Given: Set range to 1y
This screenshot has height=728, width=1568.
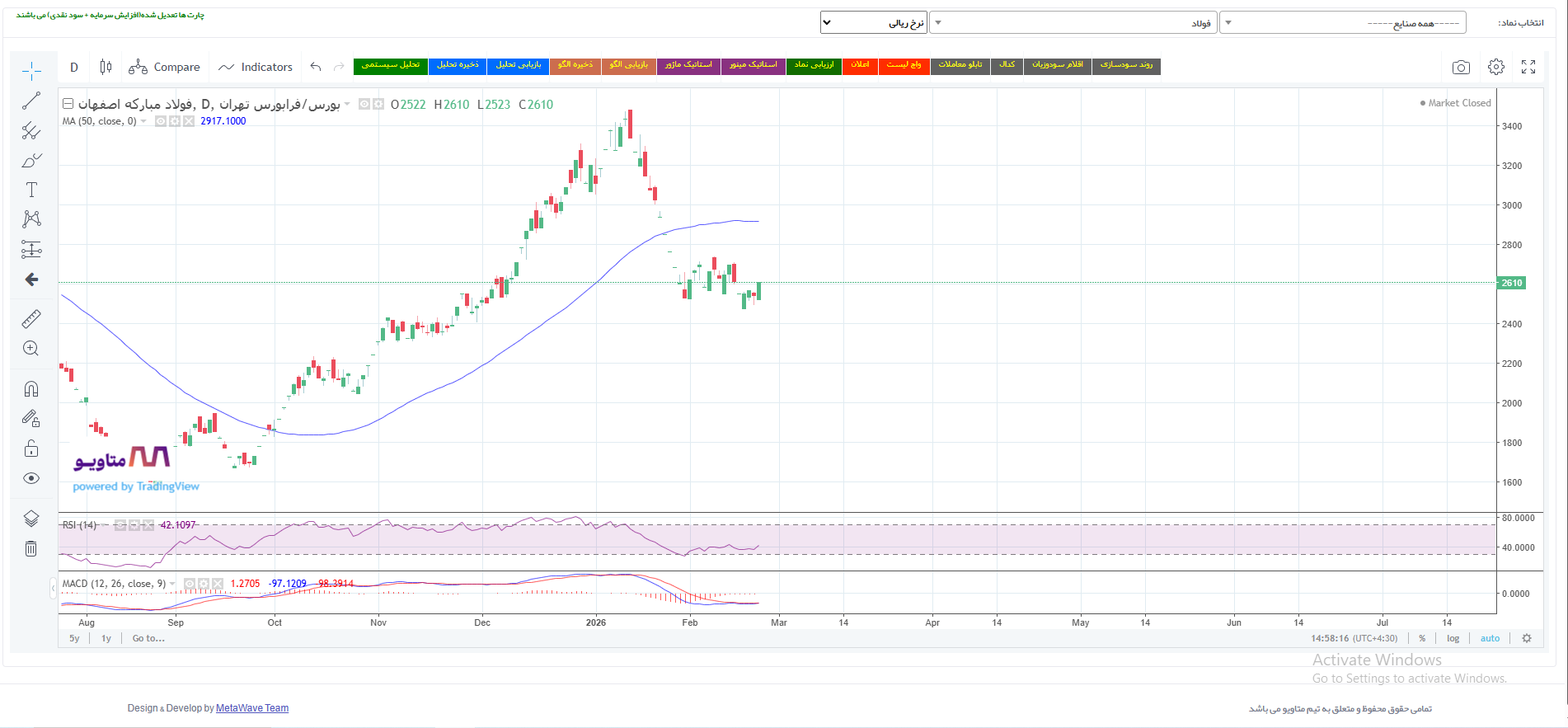Looking at the screenshot, I should click(x=106, y=638).
